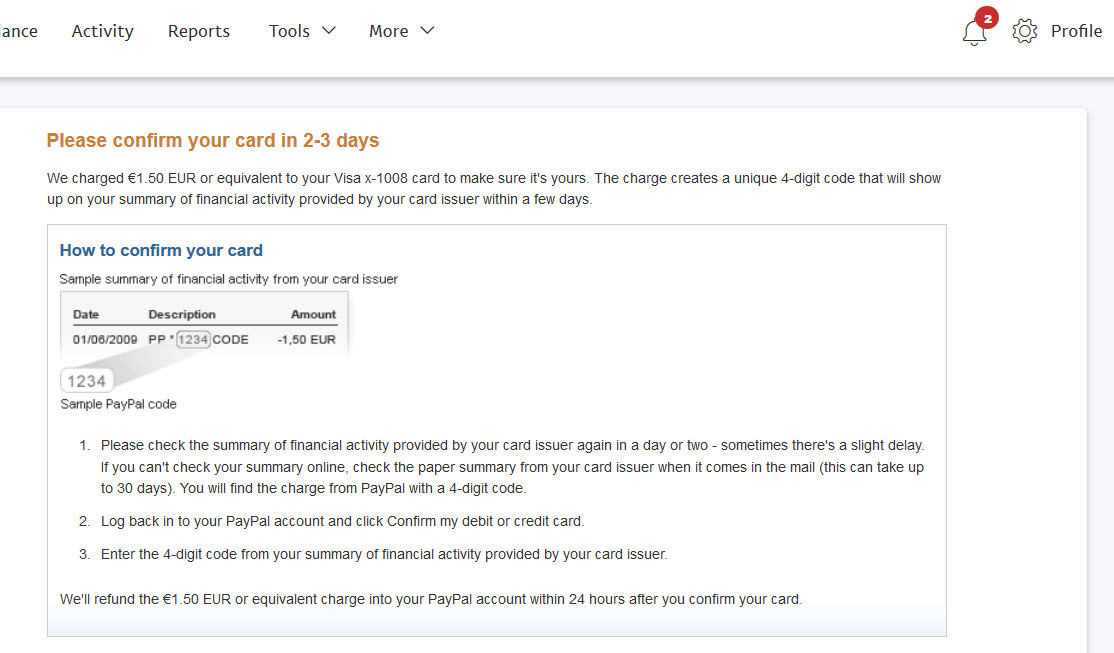Click the 'Sample PayPal code' caption
Screen dimensions: 1114x653
[x=119, y=404]
